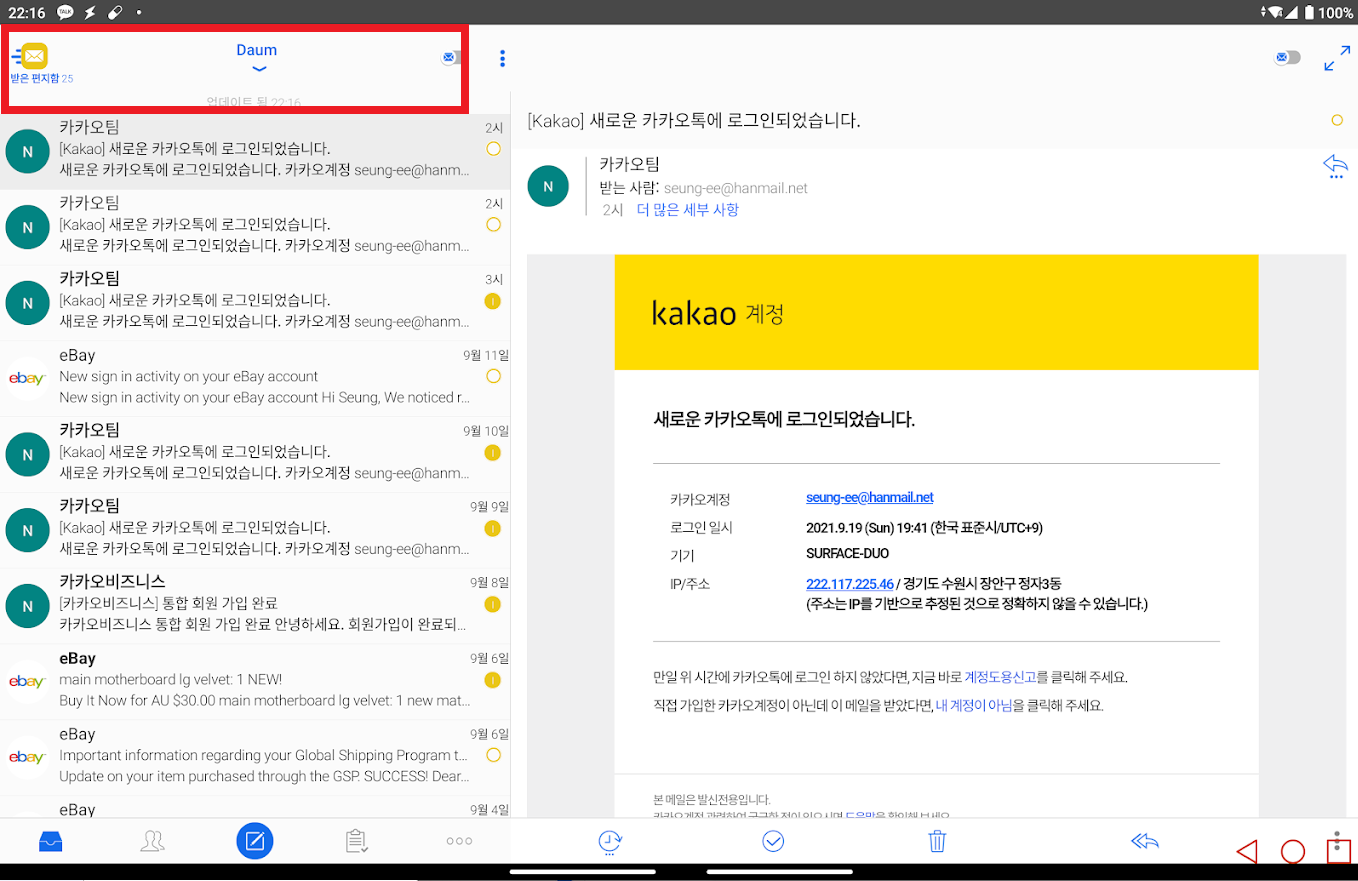Tap the eBay avatar on the Global Shipping email

(27, 758)
